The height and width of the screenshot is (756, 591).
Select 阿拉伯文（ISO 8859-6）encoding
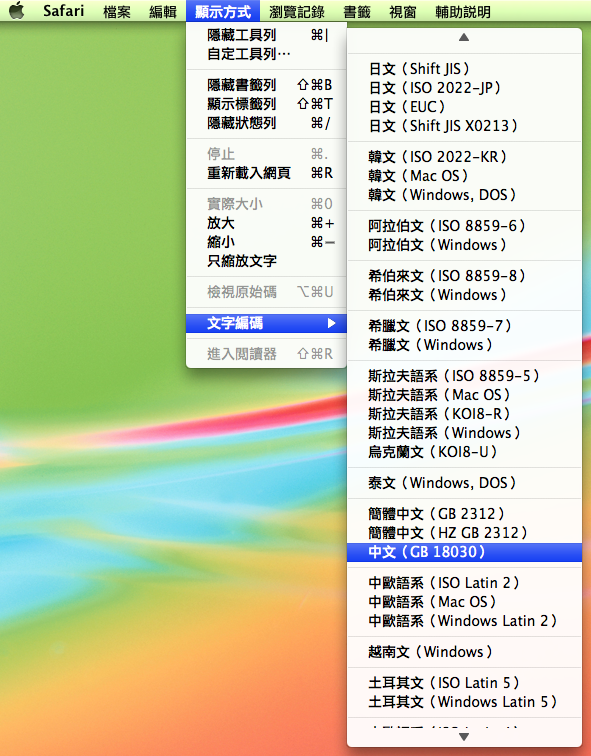464,226
